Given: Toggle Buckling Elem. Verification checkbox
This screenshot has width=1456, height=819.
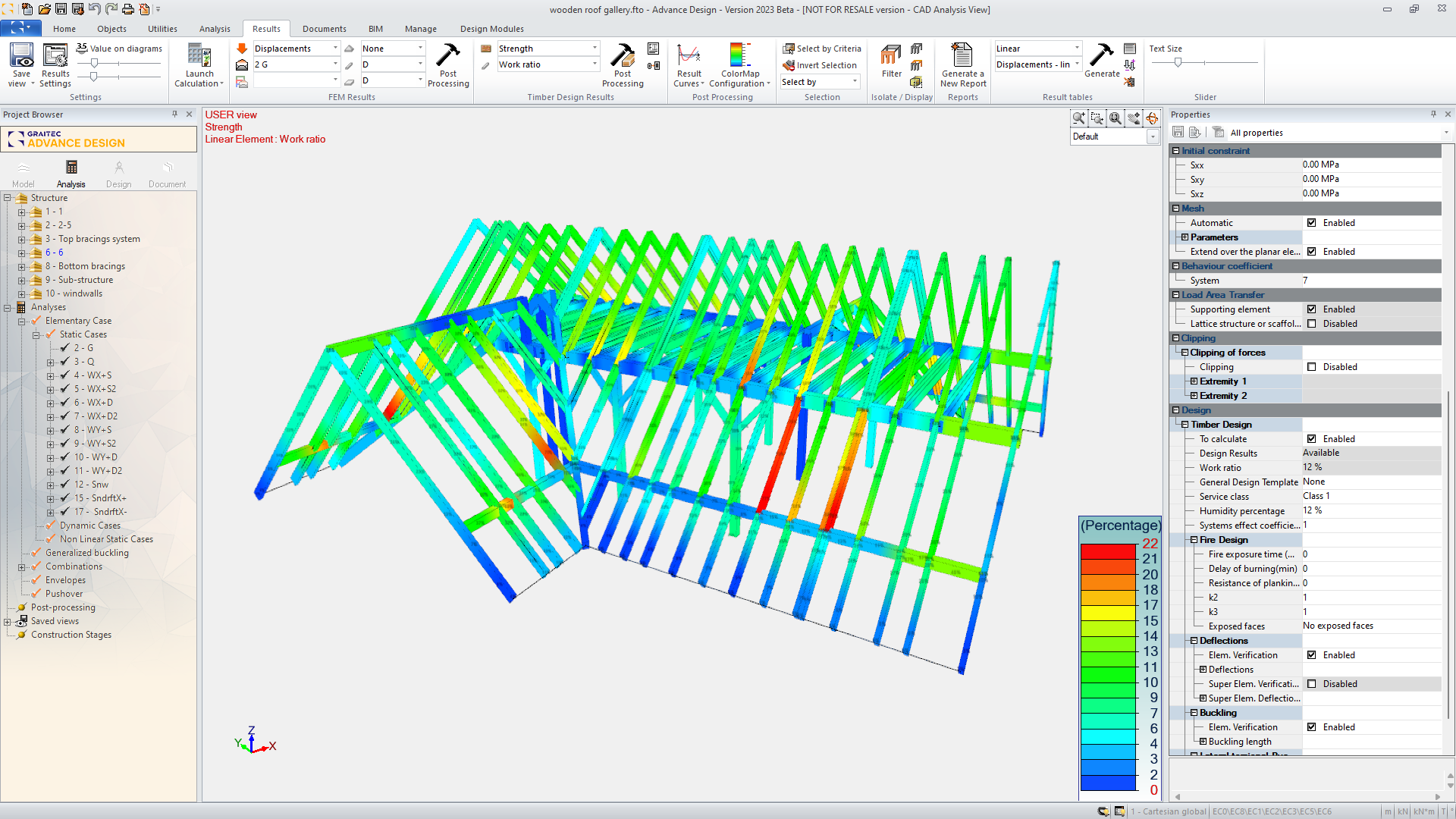Looking at the screenshot, I should 1311,727.
